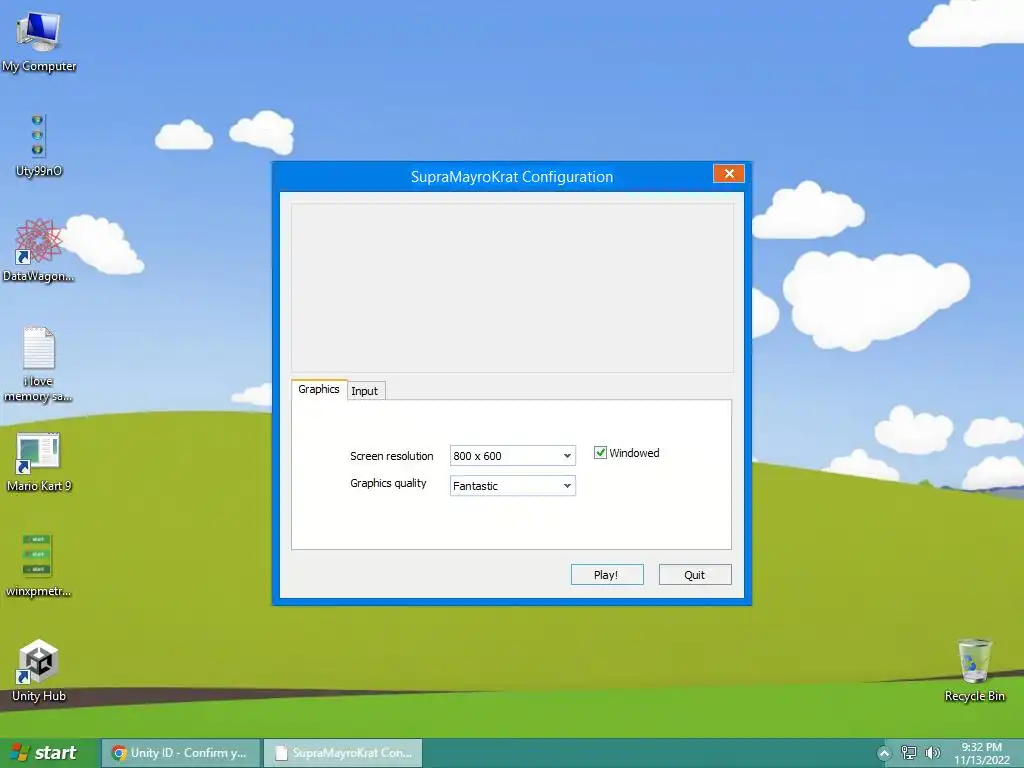1024x768 pixels.
Task: Click the Quit button
Action: tap(695, 575)
